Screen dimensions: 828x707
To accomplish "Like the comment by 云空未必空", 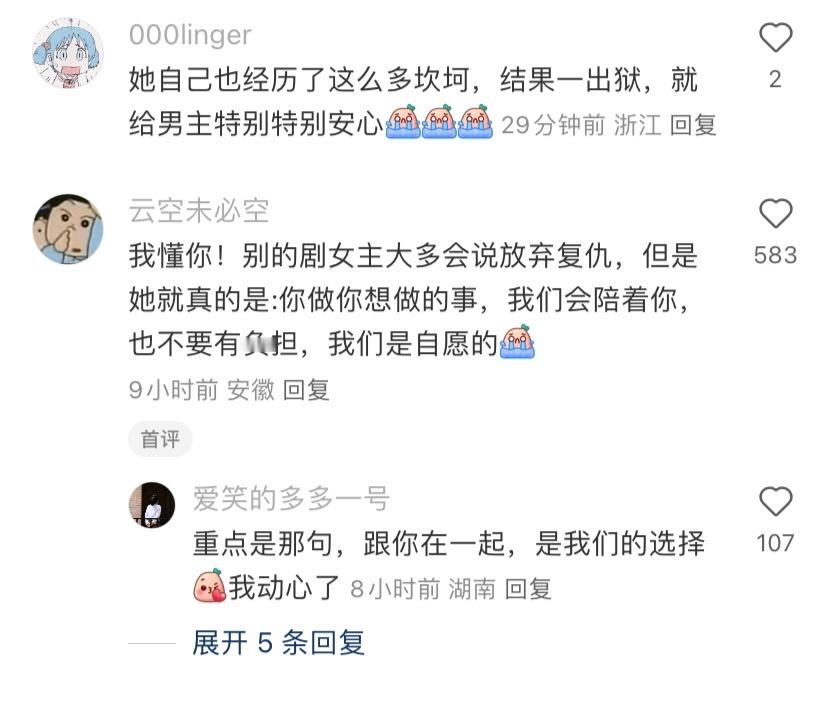I will tap(775, 214).
